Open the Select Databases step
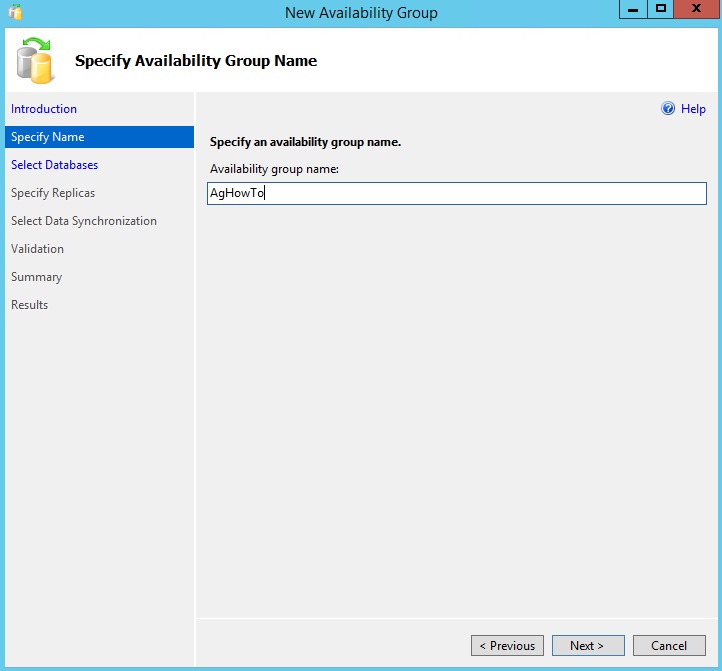Viewport: 722px width, 671px height. [x=54, y=165]
